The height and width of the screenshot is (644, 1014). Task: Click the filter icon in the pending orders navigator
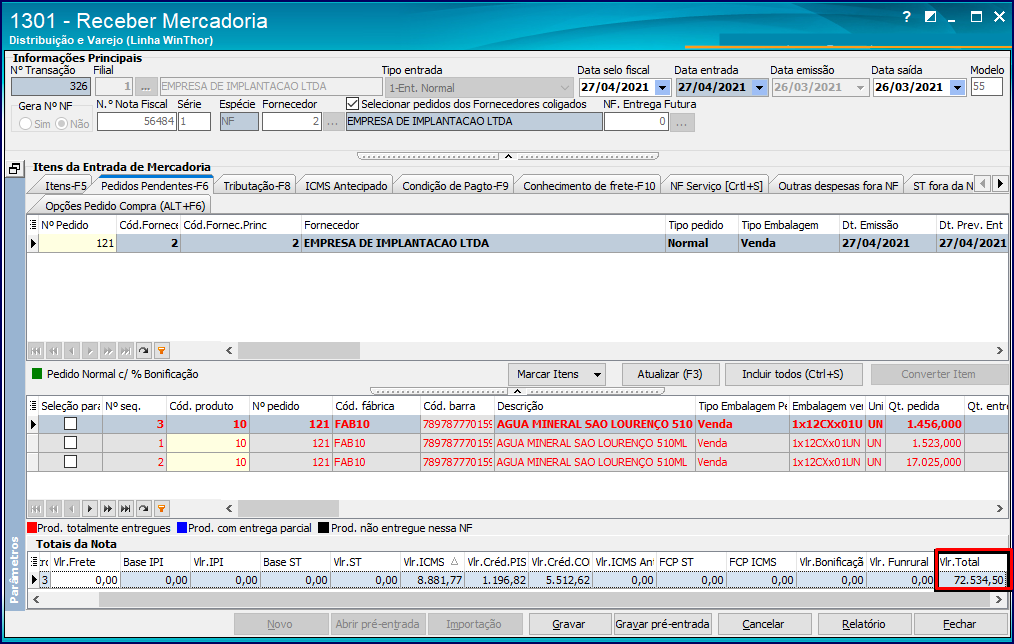point(162,351)
